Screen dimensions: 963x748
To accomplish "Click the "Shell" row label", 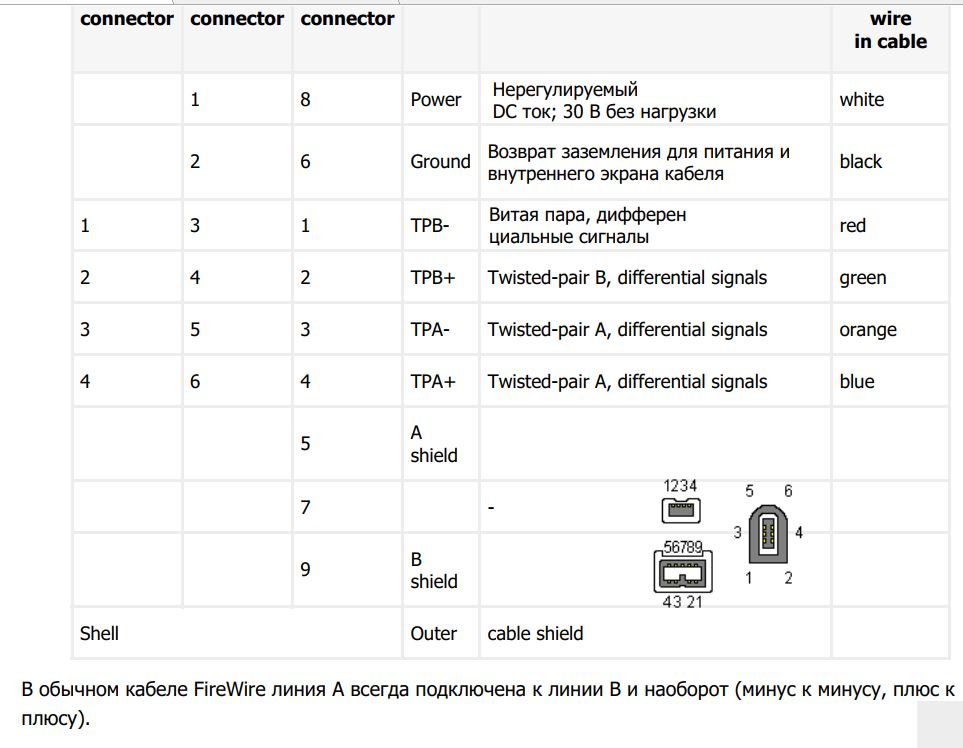I will click(x=99, y=633).
